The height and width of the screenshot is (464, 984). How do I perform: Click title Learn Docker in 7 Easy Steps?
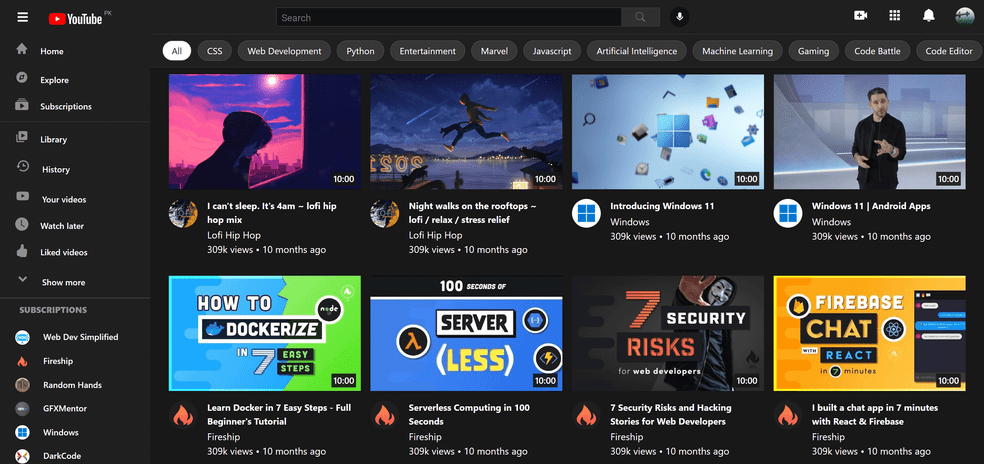click(x=279, y=414)
